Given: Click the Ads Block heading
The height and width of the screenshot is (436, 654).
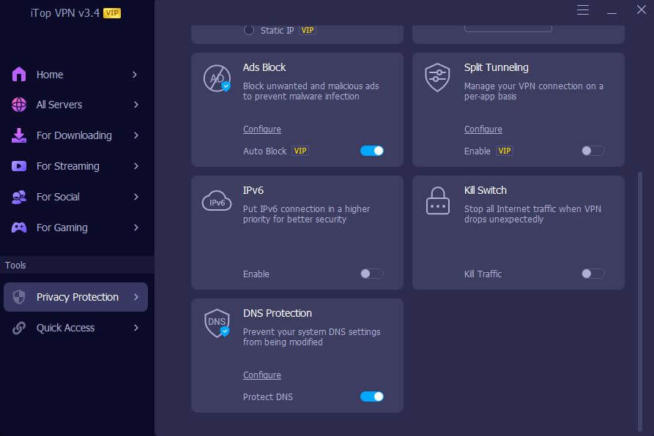Looking at the screenshot, I should (264, 67).
